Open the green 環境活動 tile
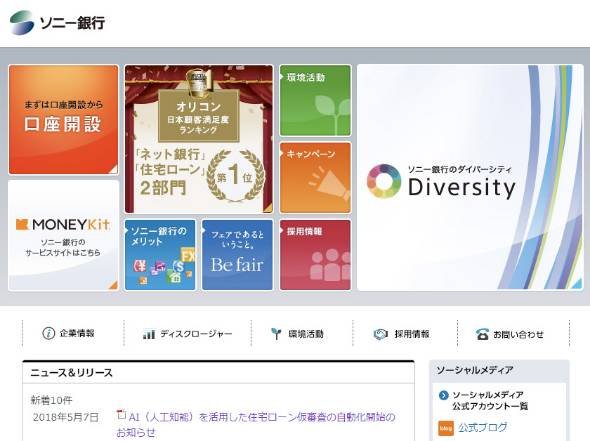The image size is (590, 441). point(315,100)
